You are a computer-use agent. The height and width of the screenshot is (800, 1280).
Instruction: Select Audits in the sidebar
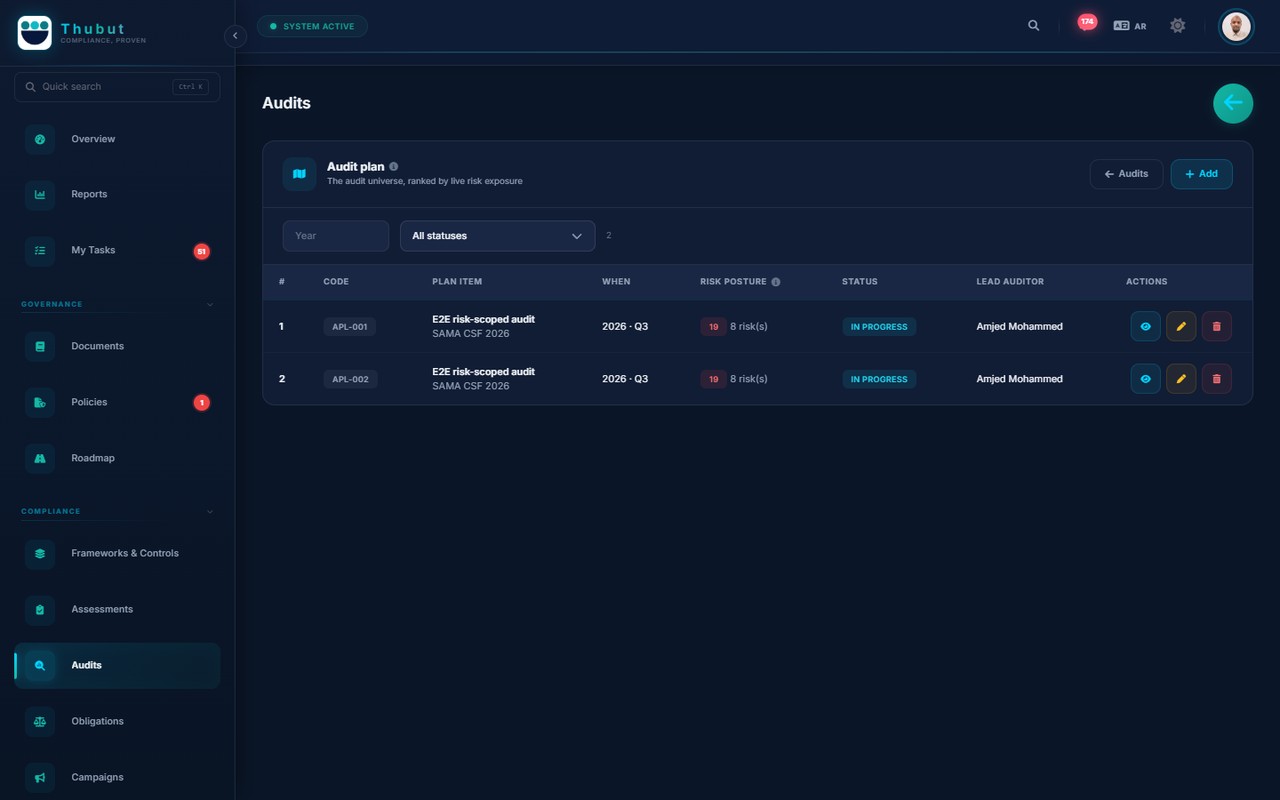pos(117,665)
